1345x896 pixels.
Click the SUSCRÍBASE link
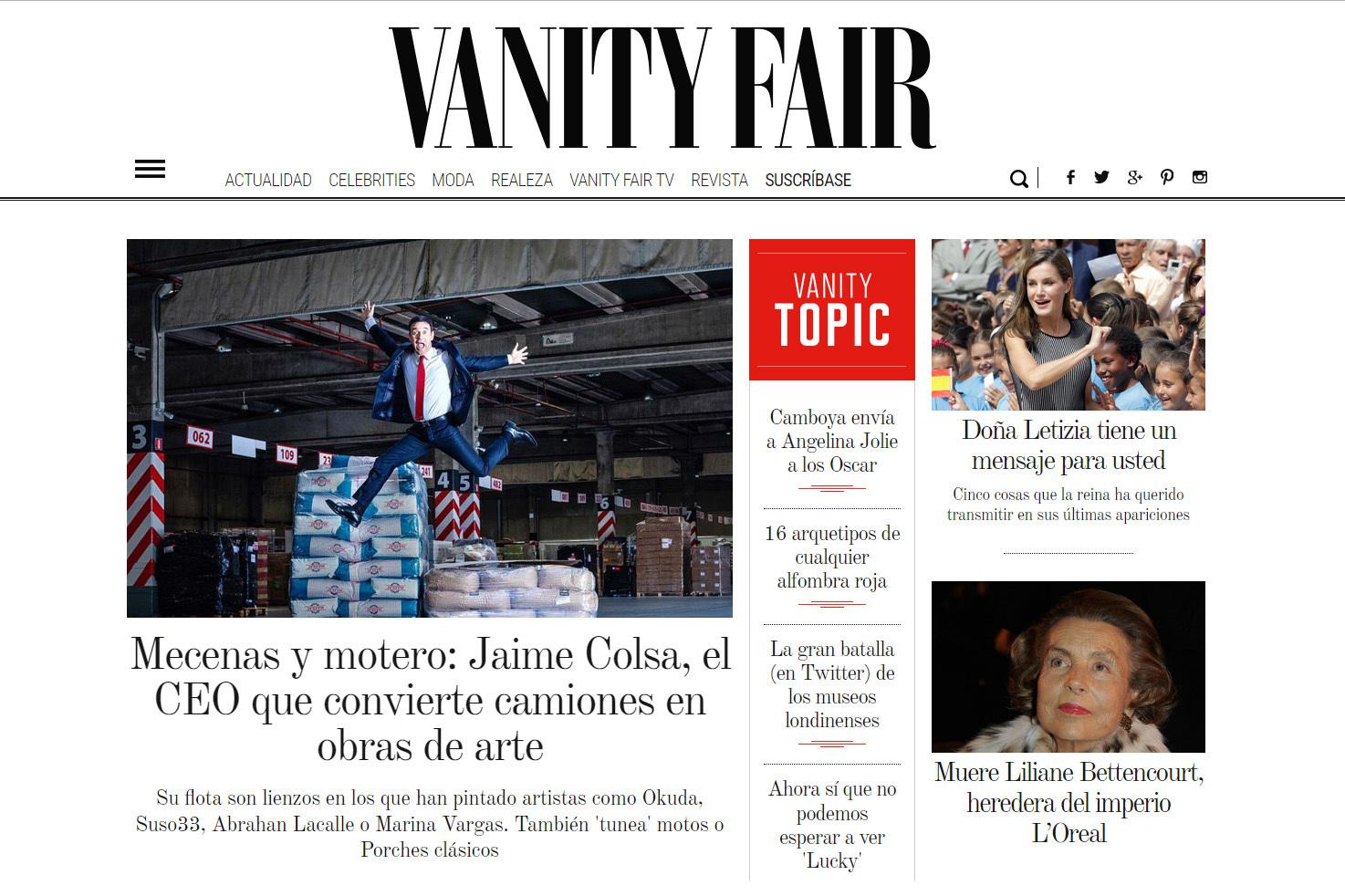tap(808, 180)
